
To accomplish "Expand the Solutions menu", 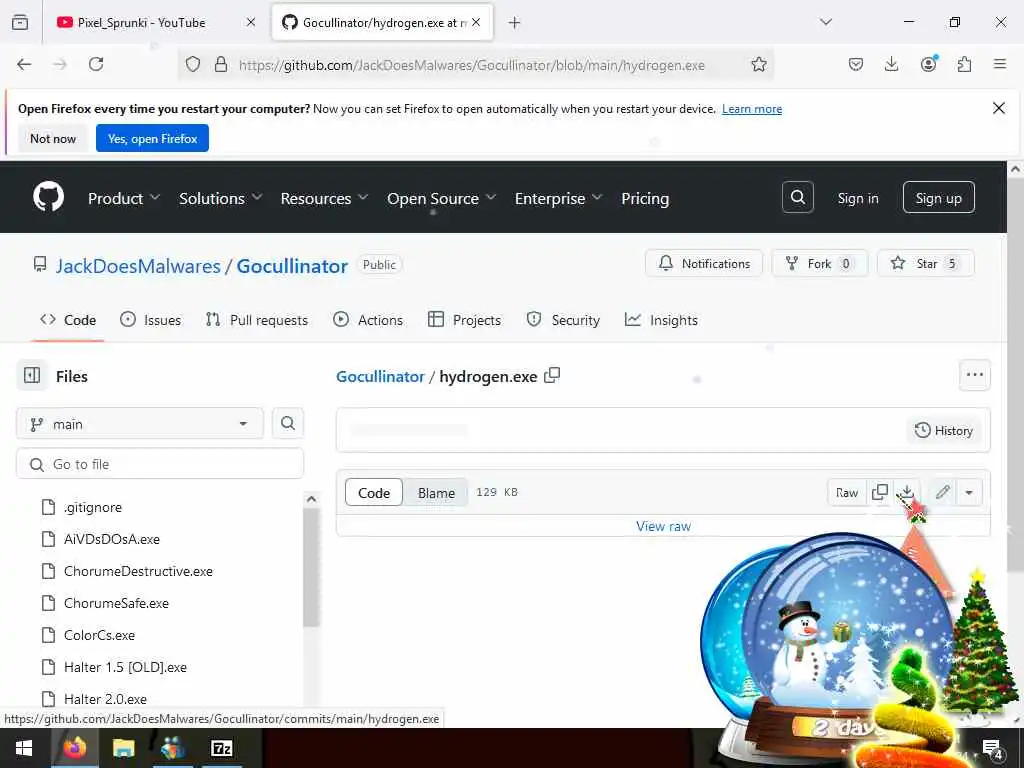I will (220, 198).
